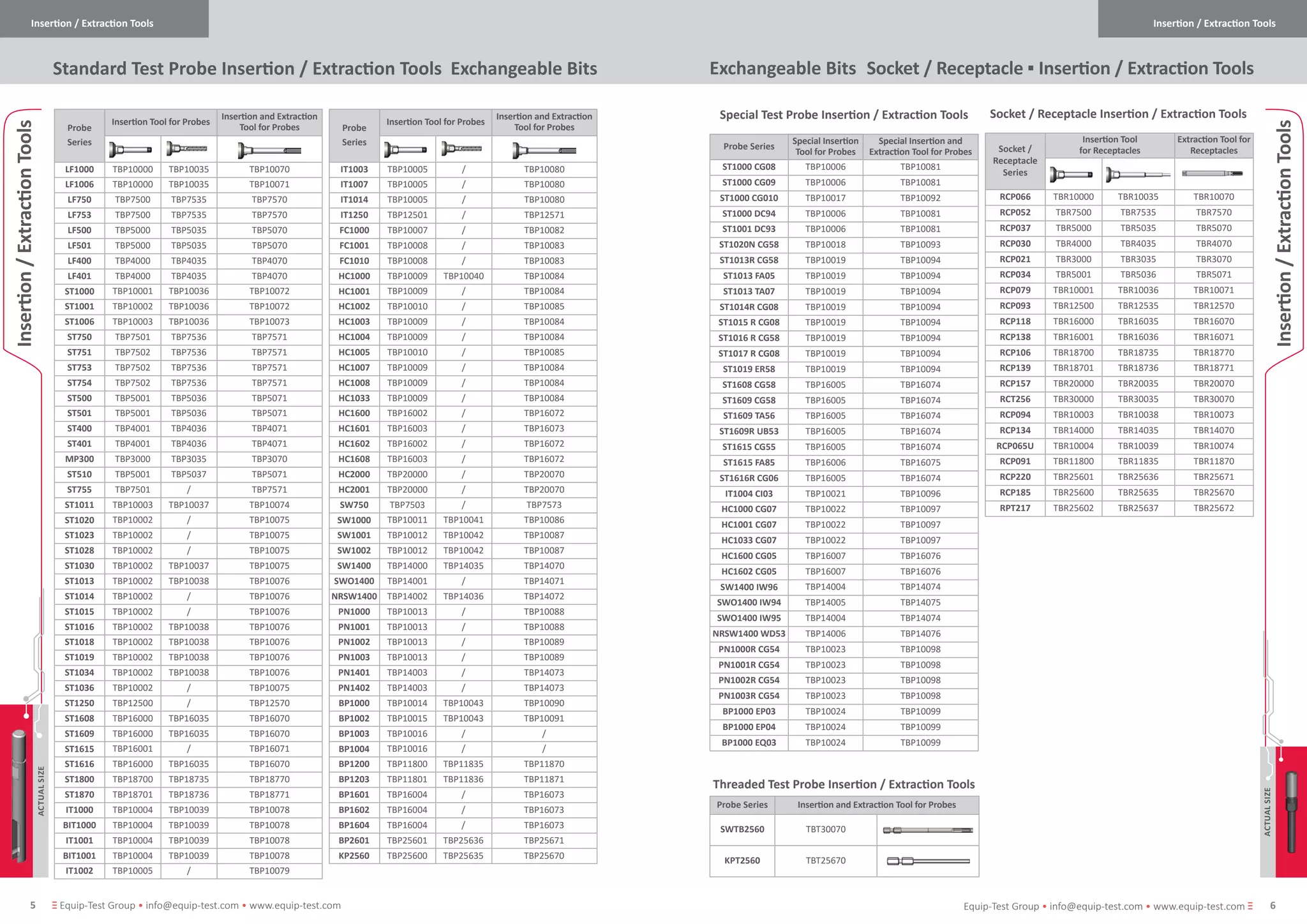
Task: Click the actual-size tool picture on page 6
Action: (1291, 812)
